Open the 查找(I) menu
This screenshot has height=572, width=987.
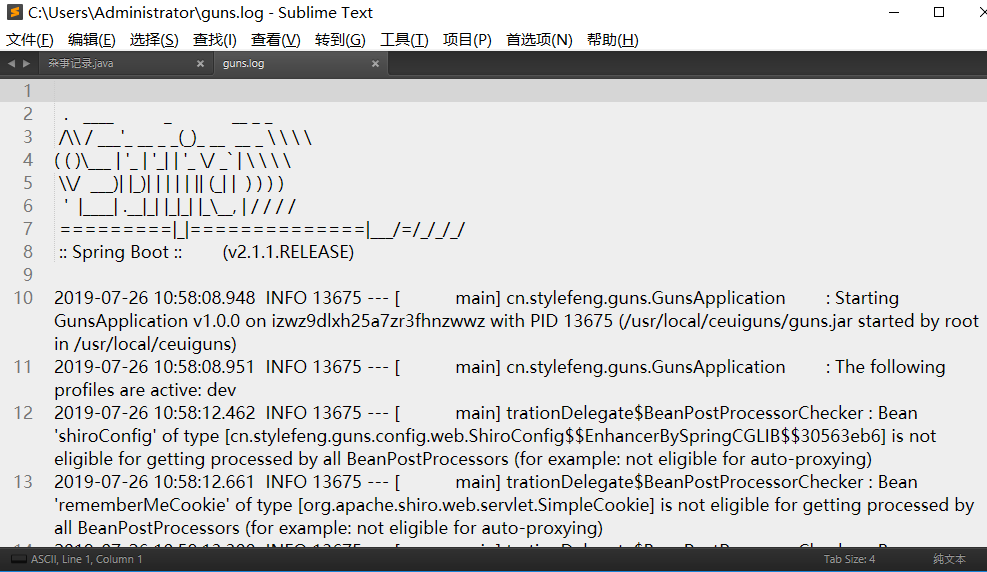(x=214, y=40)
